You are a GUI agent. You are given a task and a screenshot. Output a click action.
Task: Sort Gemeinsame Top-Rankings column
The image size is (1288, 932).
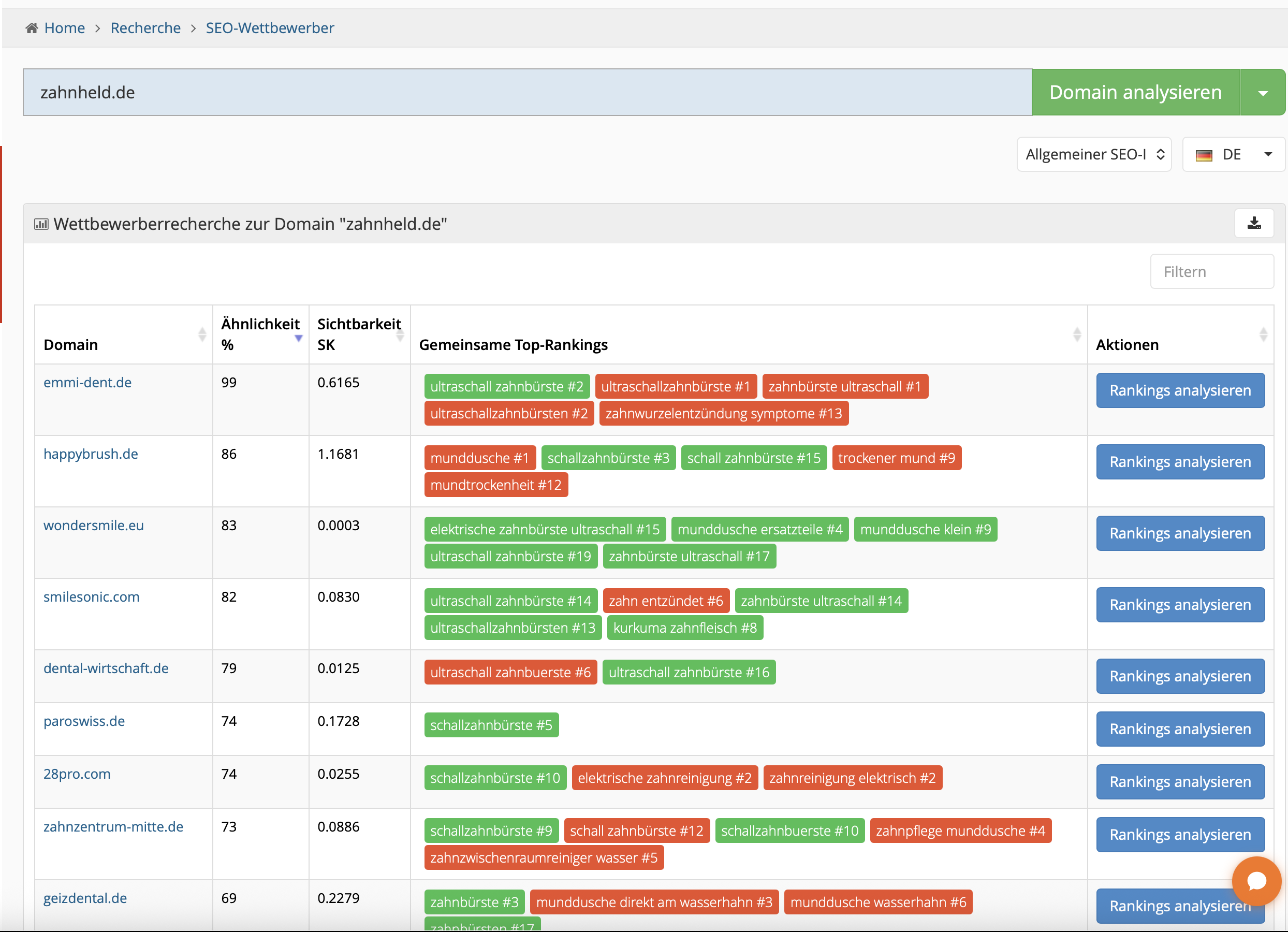[1077, 334]
